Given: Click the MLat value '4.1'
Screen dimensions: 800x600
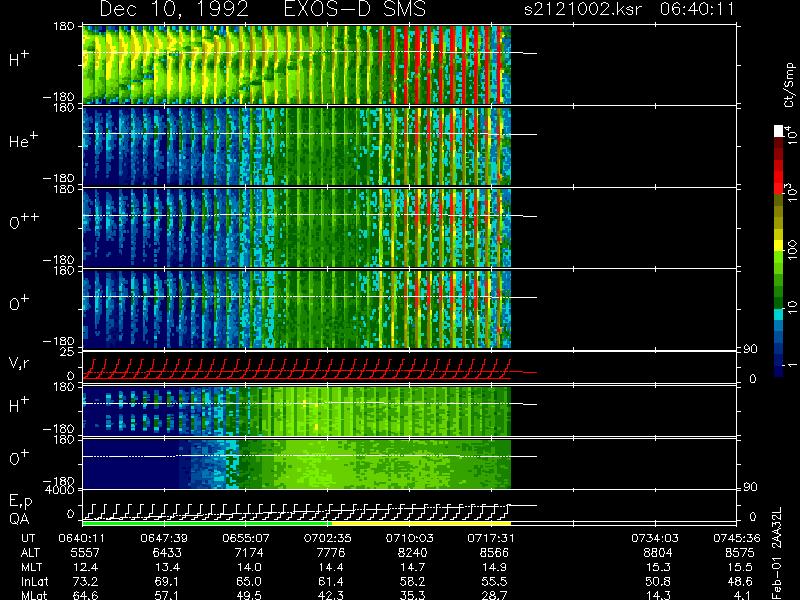Looking at the screenshot, I should (x=743, y=595).
